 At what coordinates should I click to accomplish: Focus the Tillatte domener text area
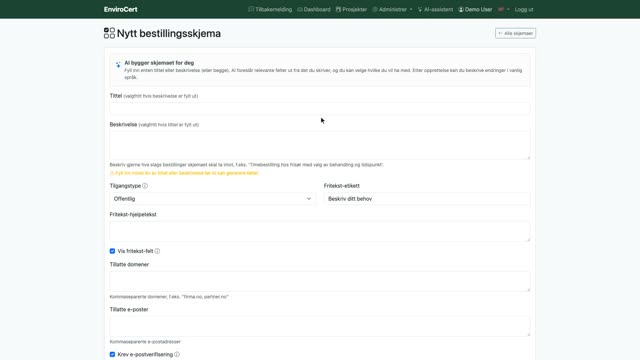pos(320,281)
